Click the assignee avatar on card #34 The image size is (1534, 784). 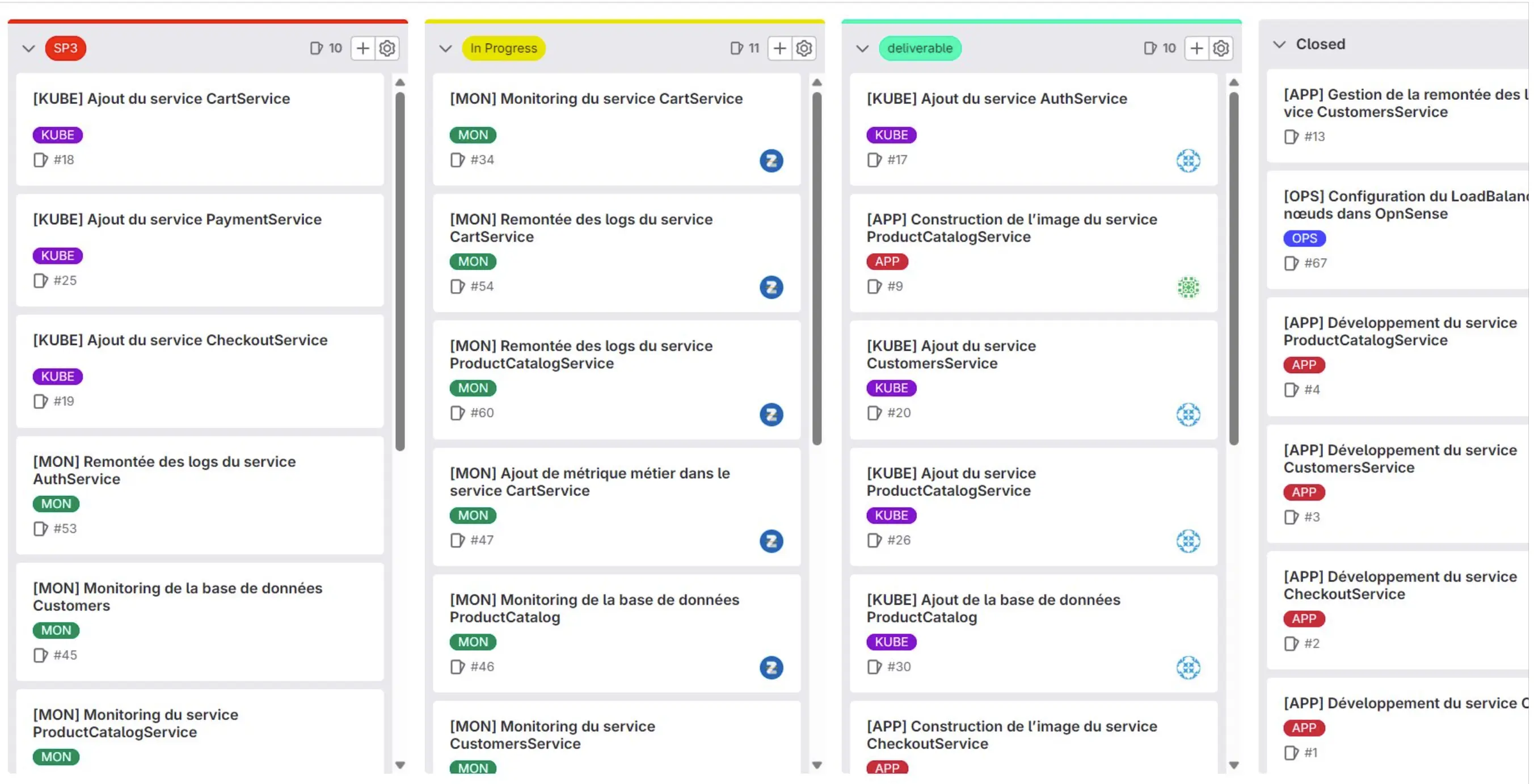(x=771, y=161)
